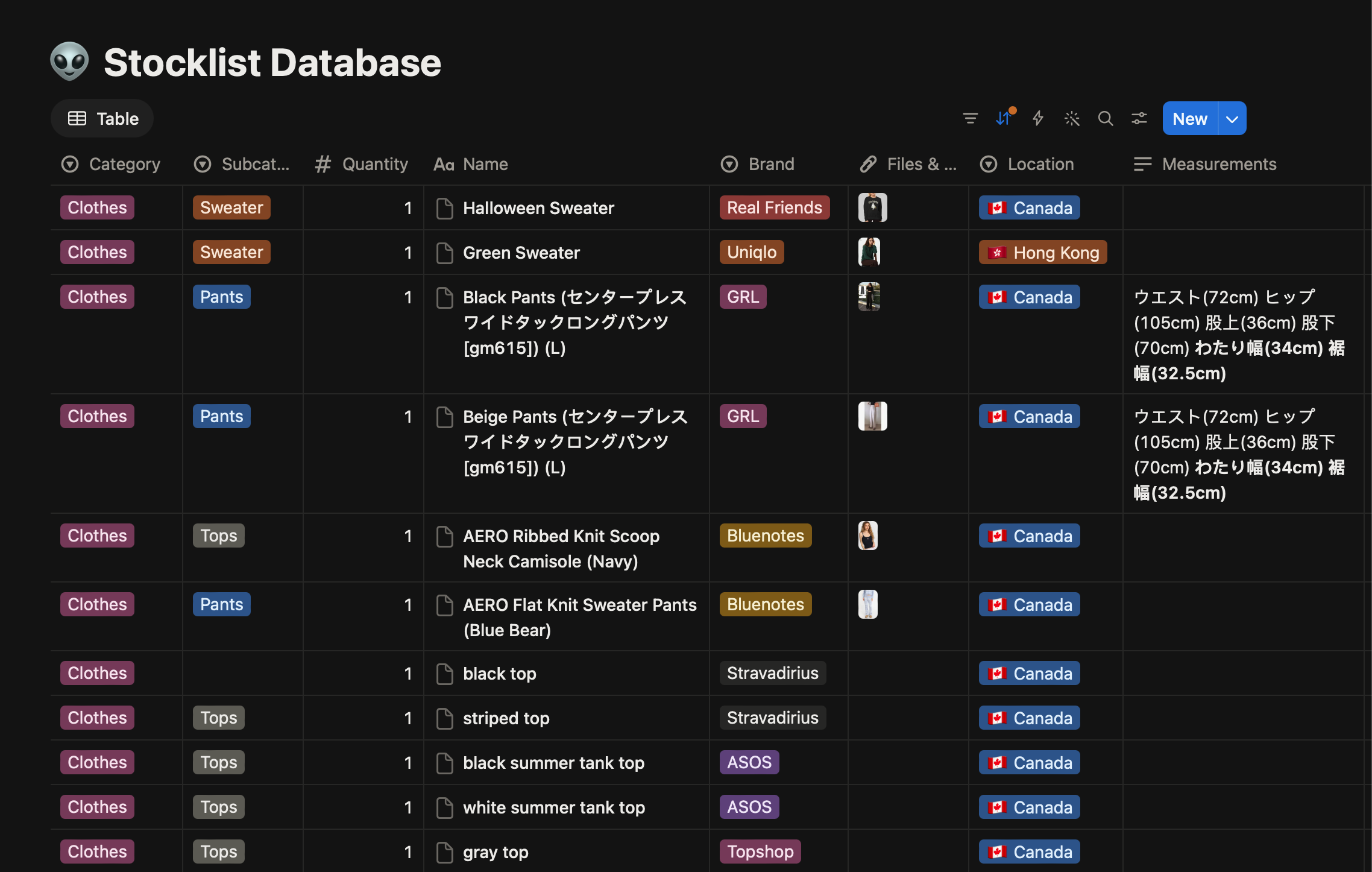The width and height of the screenshot is (1372, 872).
Task: Open the sort icon with orange dot
Action: click(x=1004, y=118)
